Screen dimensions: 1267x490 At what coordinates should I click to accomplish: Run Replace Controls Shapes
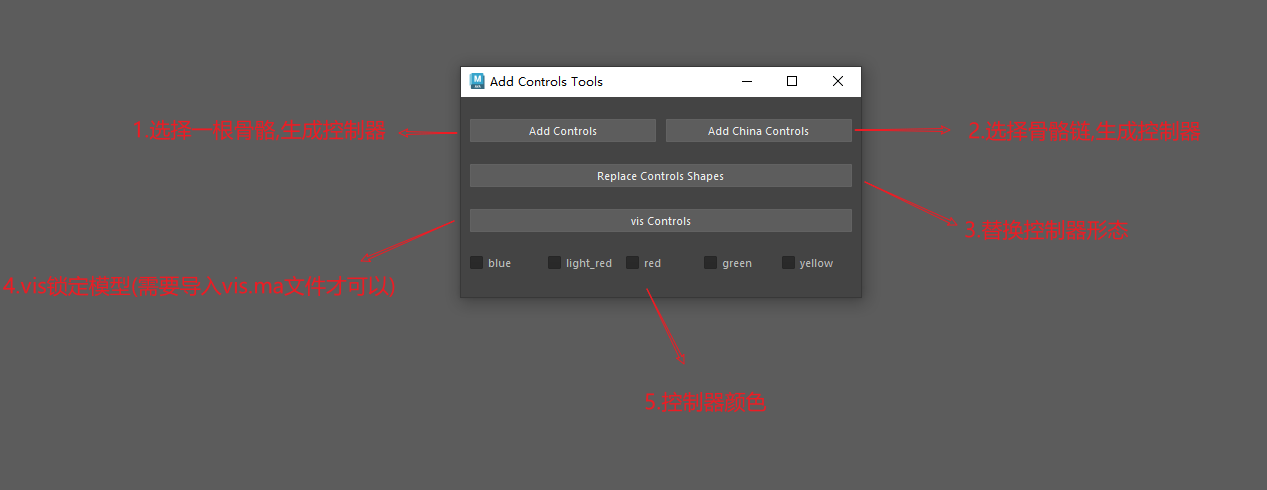(661, 176)
